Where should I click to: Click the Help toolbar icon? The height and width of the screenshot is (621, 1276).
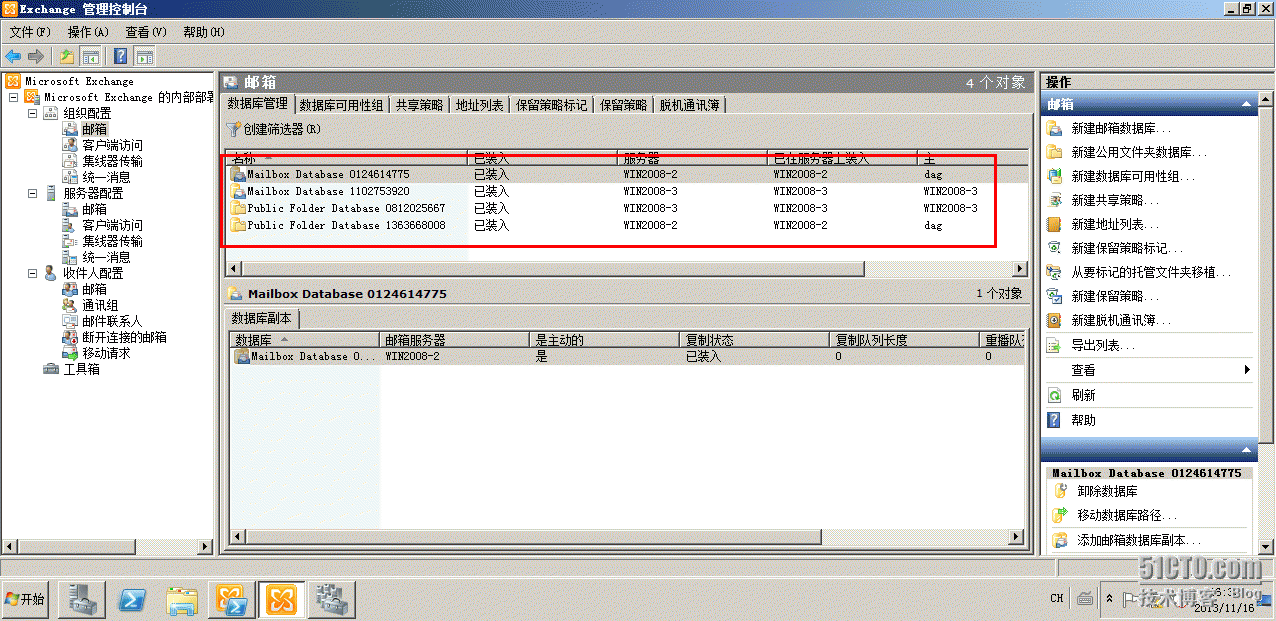pyautogui.click(x=120, y=56)
